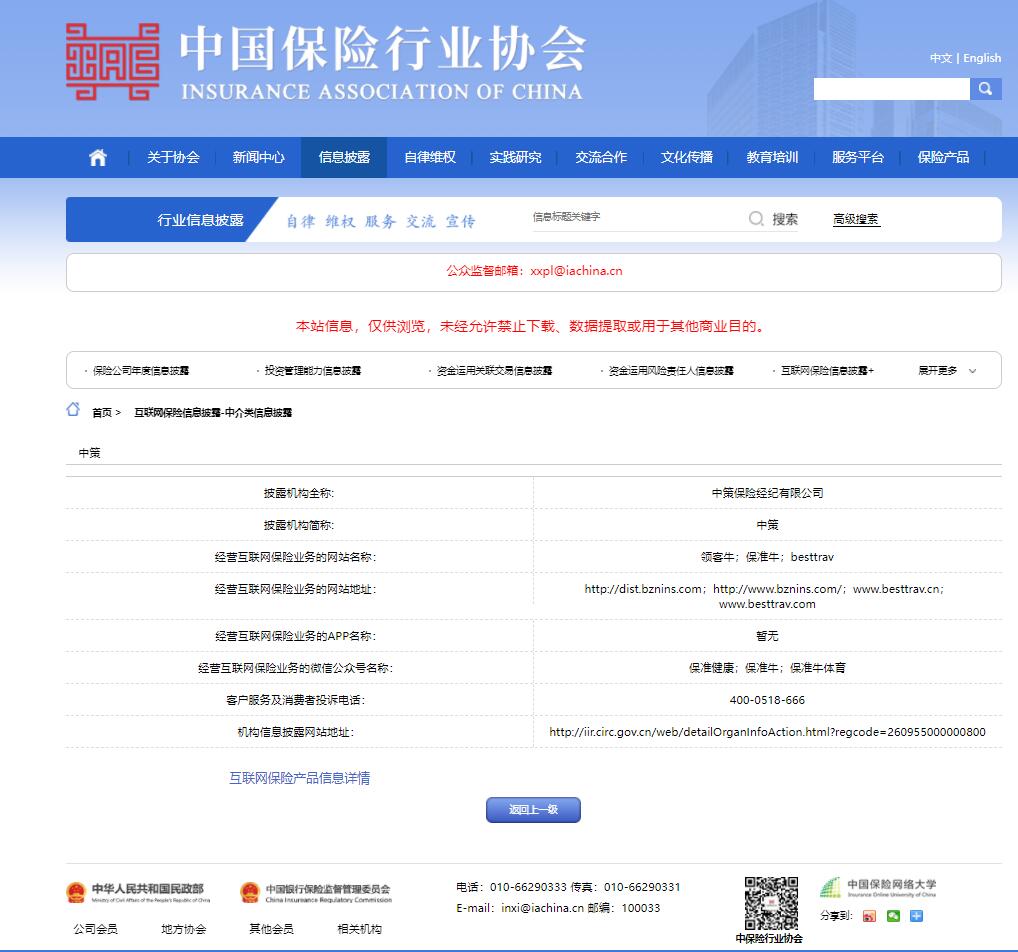Open 资金运用风险责任人信息披露 category
The height and width of the screenshot is (952, 1018).
(x=671, y=370)
